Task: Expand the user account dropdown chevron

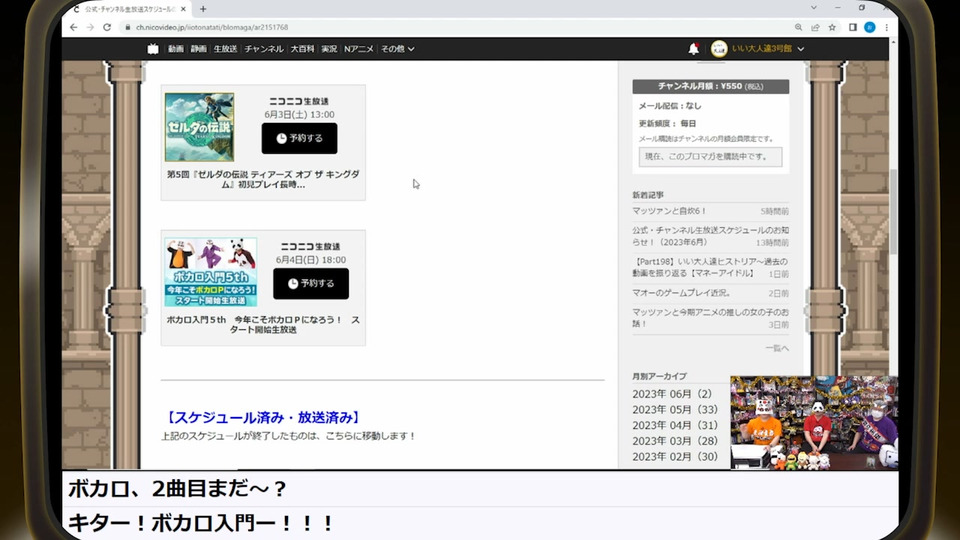Action: [x=801, y=49]
